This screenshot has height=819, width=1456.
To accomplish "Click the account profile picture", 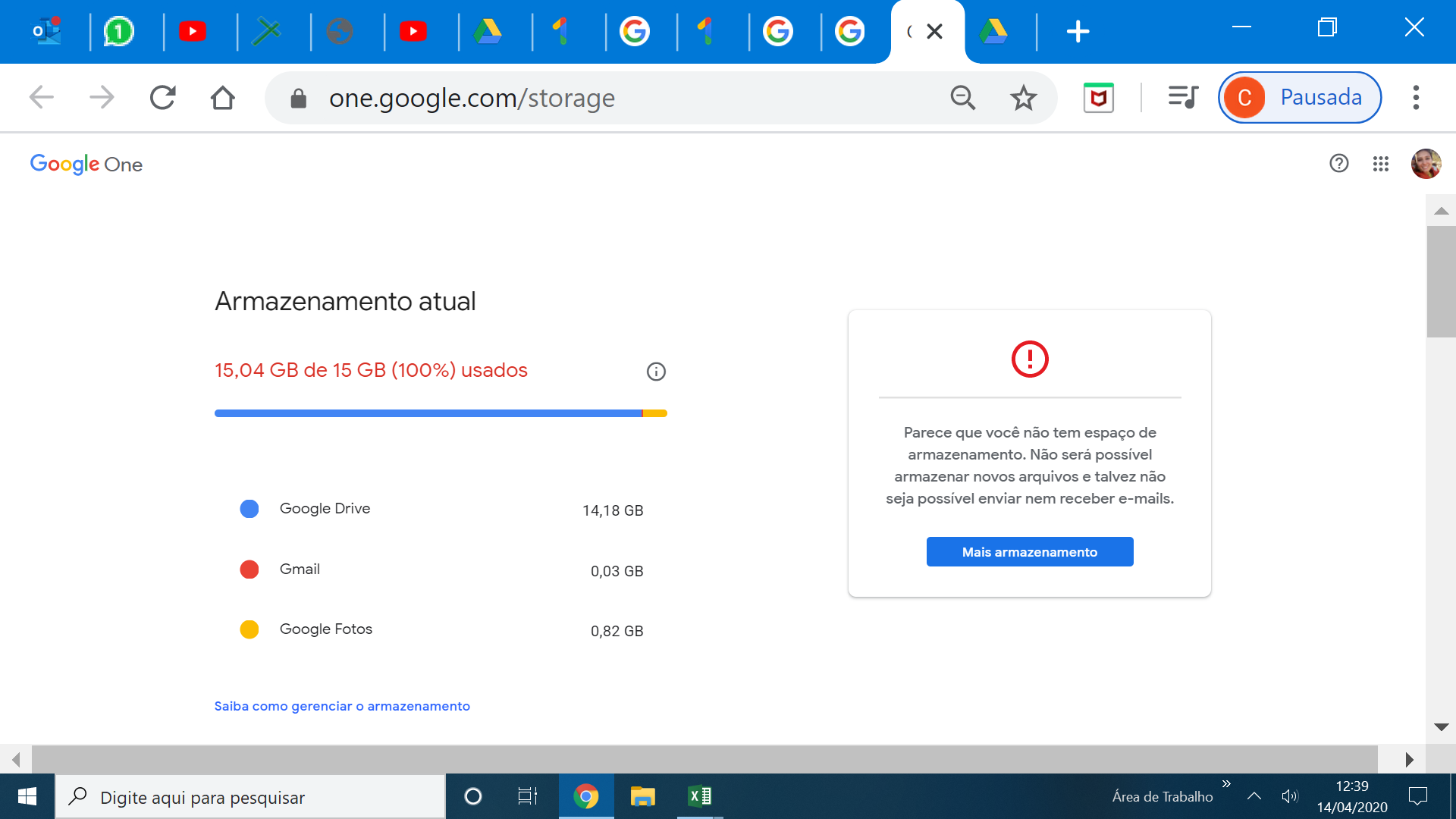I will pyautogui.click(x=1425, y=164).
